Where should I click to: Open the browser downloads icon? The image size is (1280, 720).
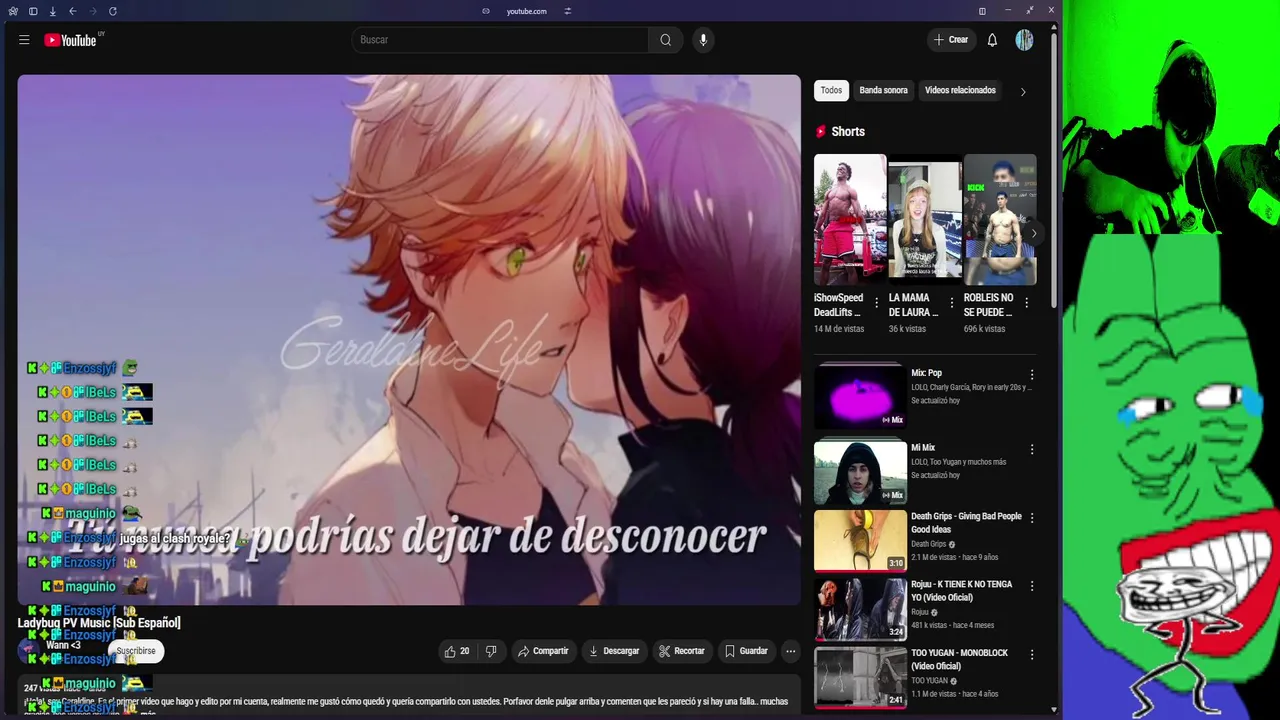point(52,11)
